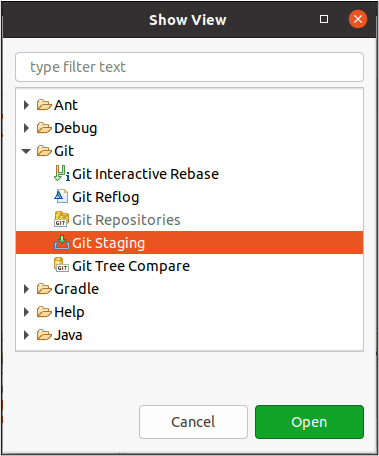
Task: Click the Git Staging download icon
Action: pos(62,243)
